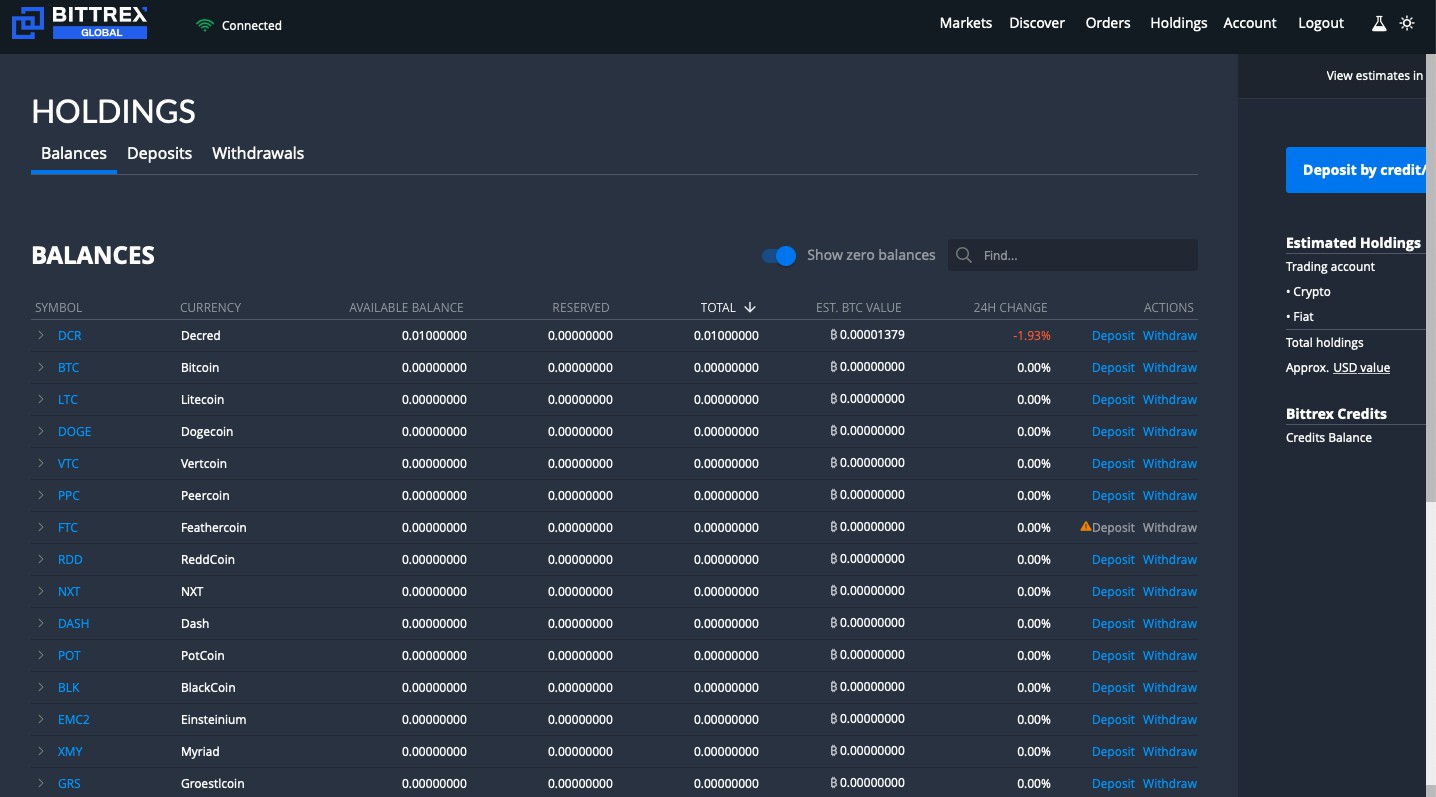Screen dimensions: 1436x797
Task: Expand the RDD row chevron
Action: [x=41, y=559]
